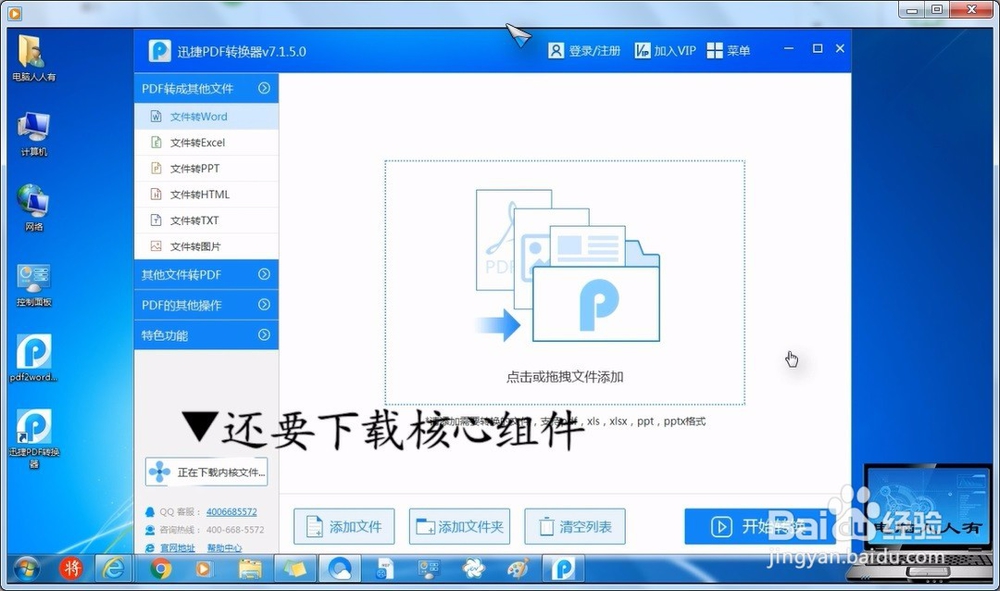The image size is (1000, 591).
Task: Click the 迅捷PDF转换器 logo in title bar
Action: (159, 51)
